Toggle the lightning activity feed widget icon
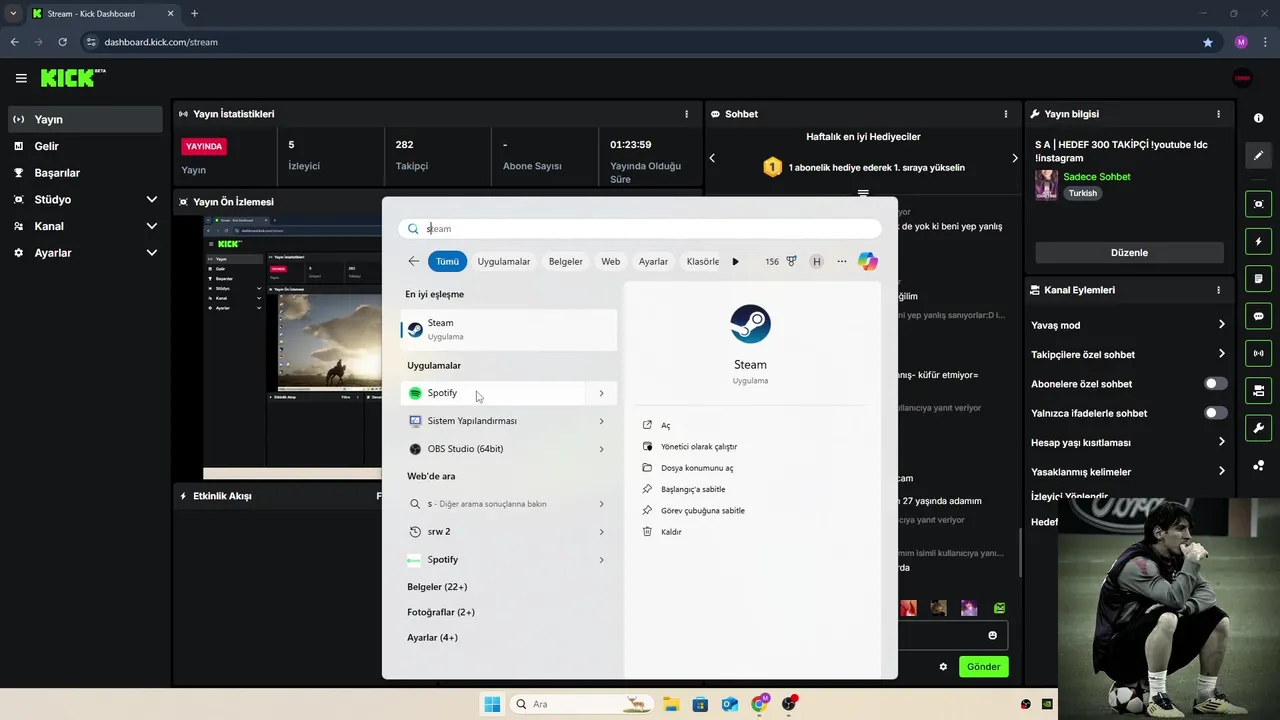 pos(1258,242)
